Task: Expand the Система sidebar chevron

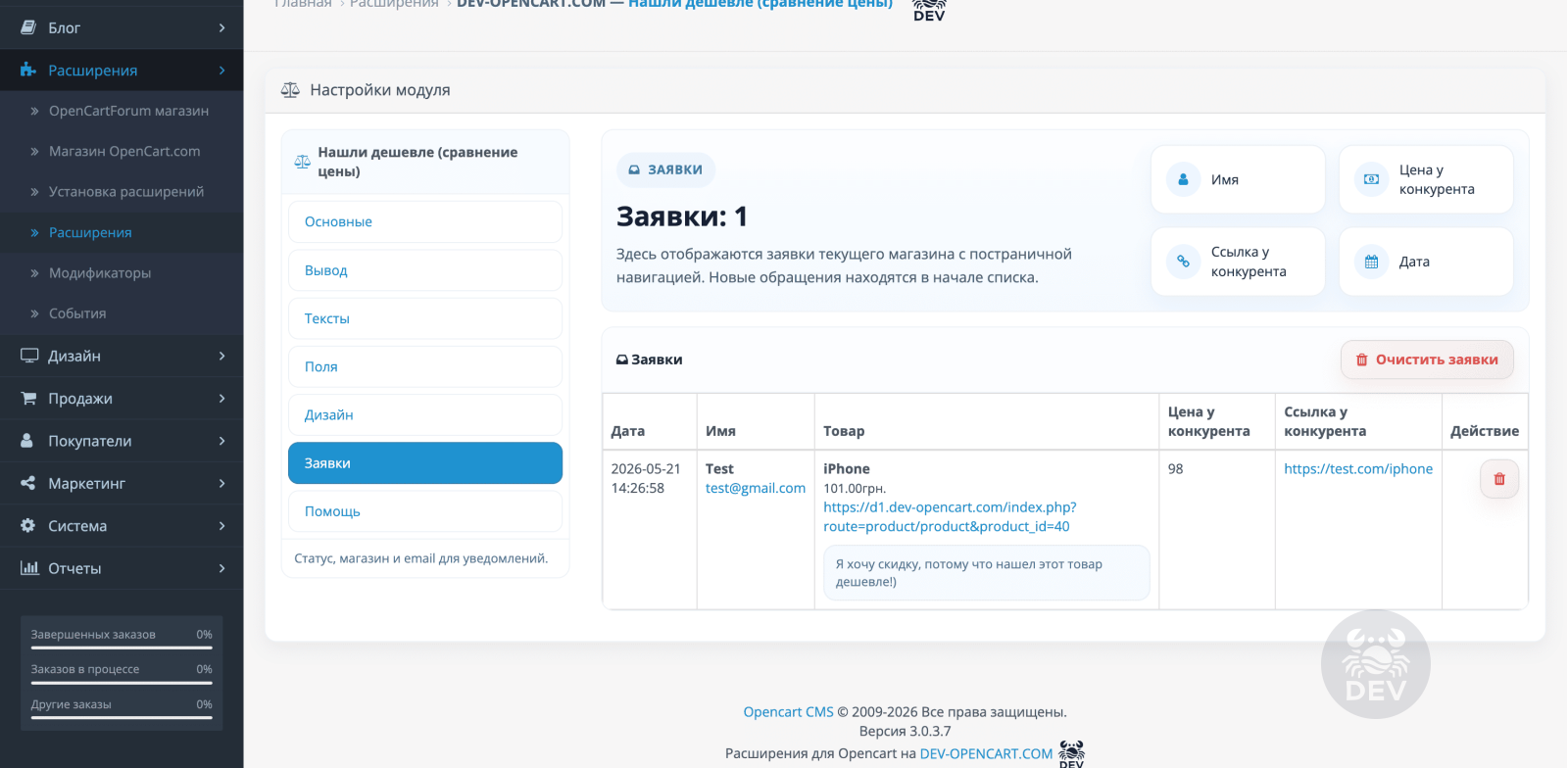Action: [222, 526]
